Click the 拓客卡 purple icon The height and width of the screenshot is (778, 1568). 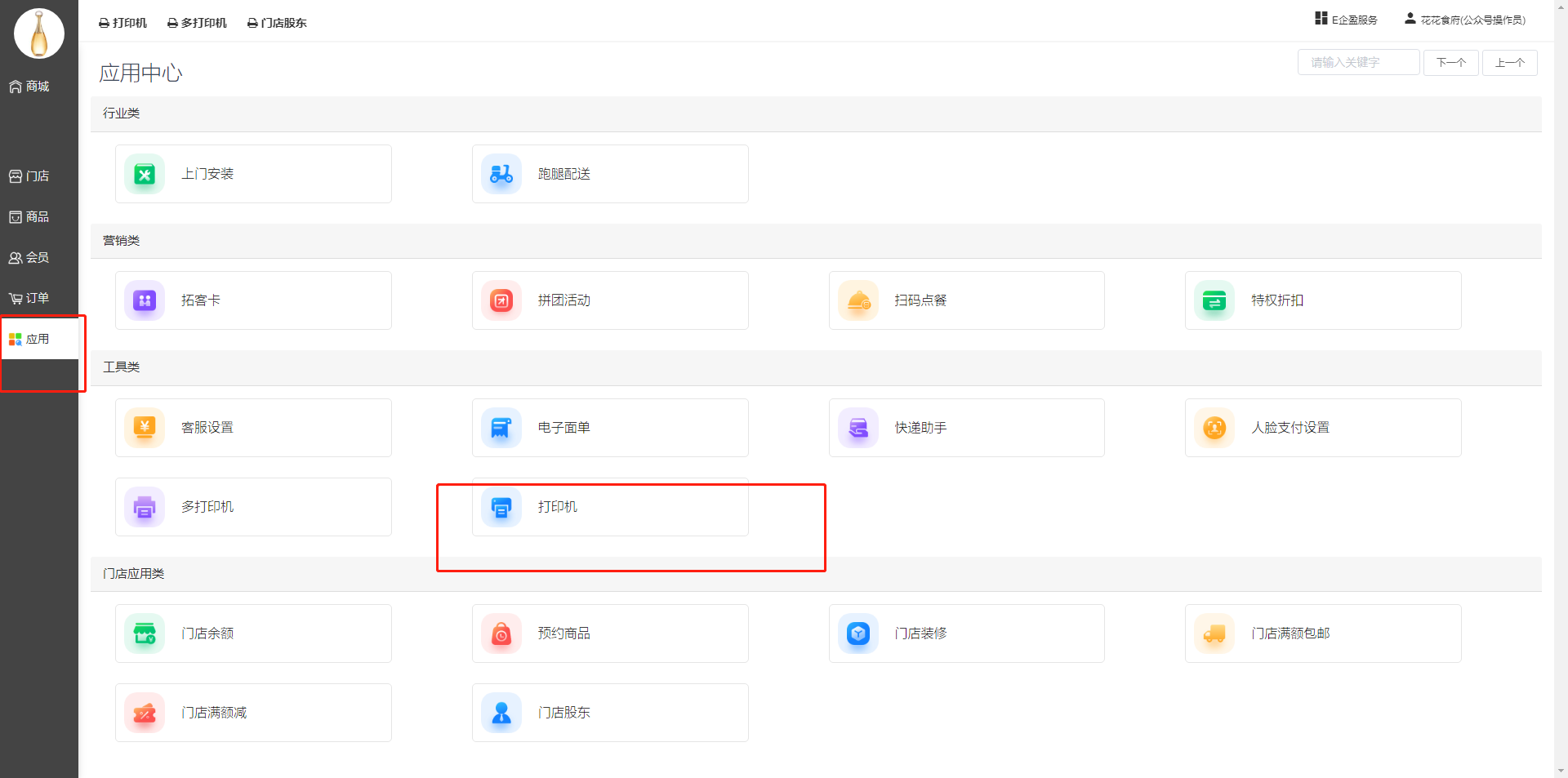tap(145, 301)
